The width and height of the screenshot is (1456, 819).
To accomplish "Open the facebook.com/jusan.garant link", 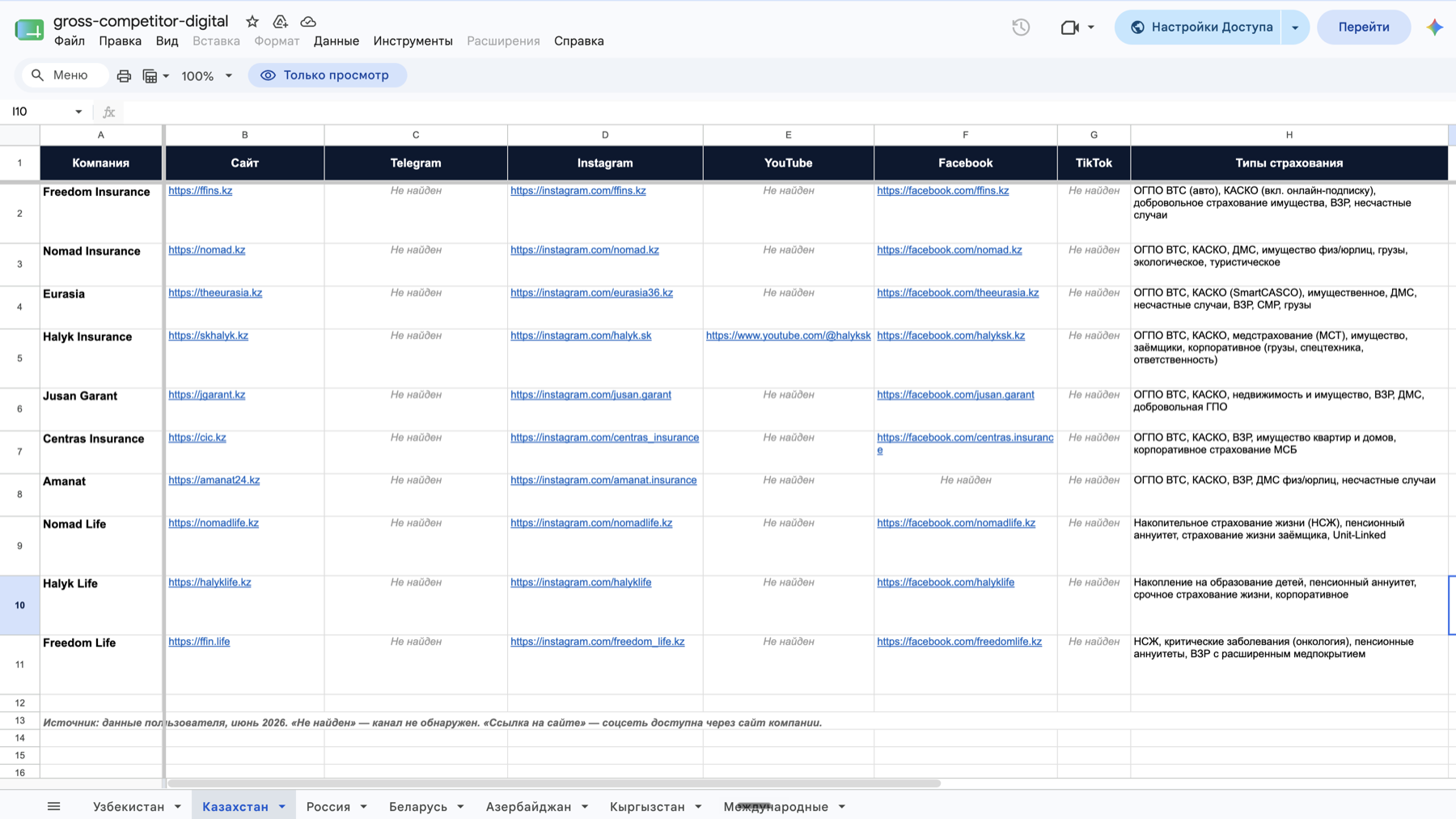I will pos(956,395).
